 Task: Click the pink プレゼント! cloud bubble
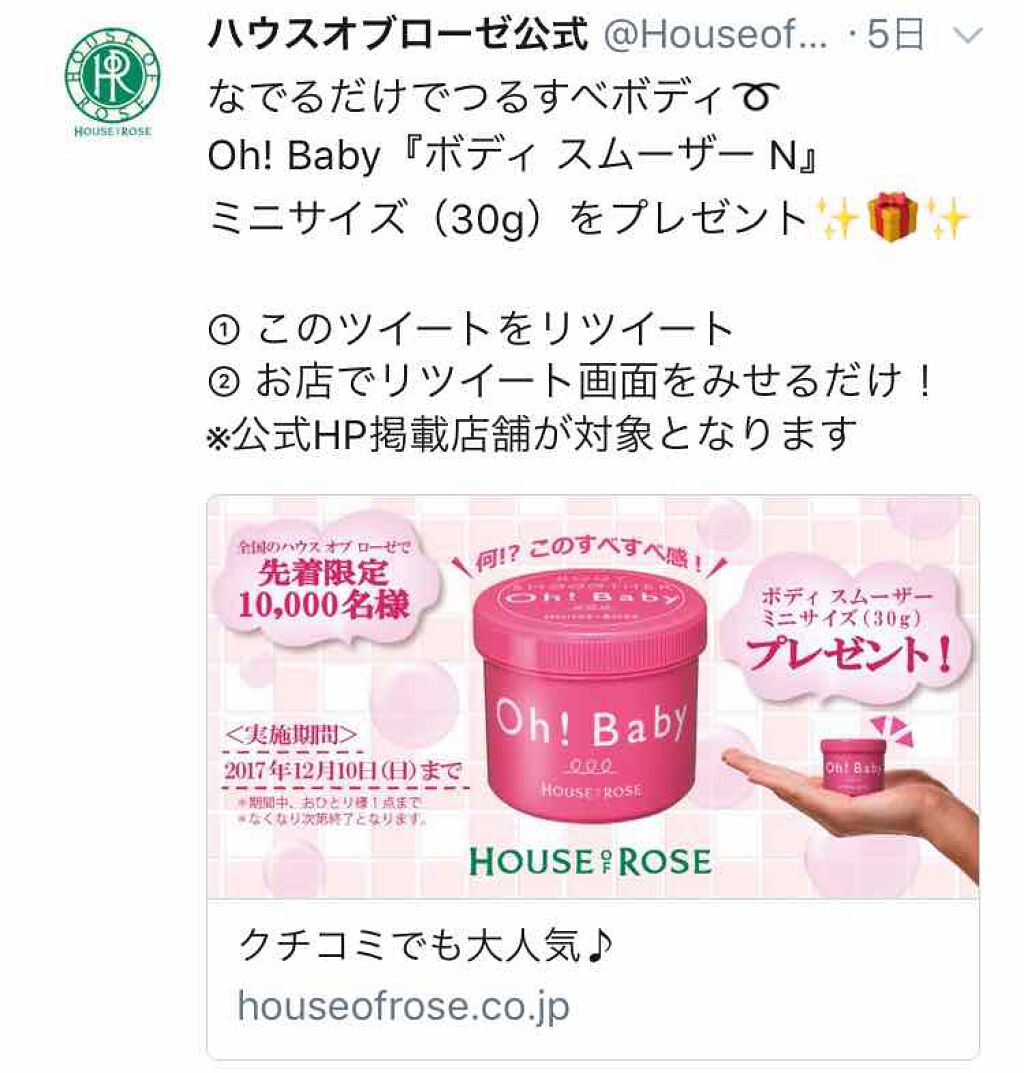pyautogui.click(x=849, y=630)
